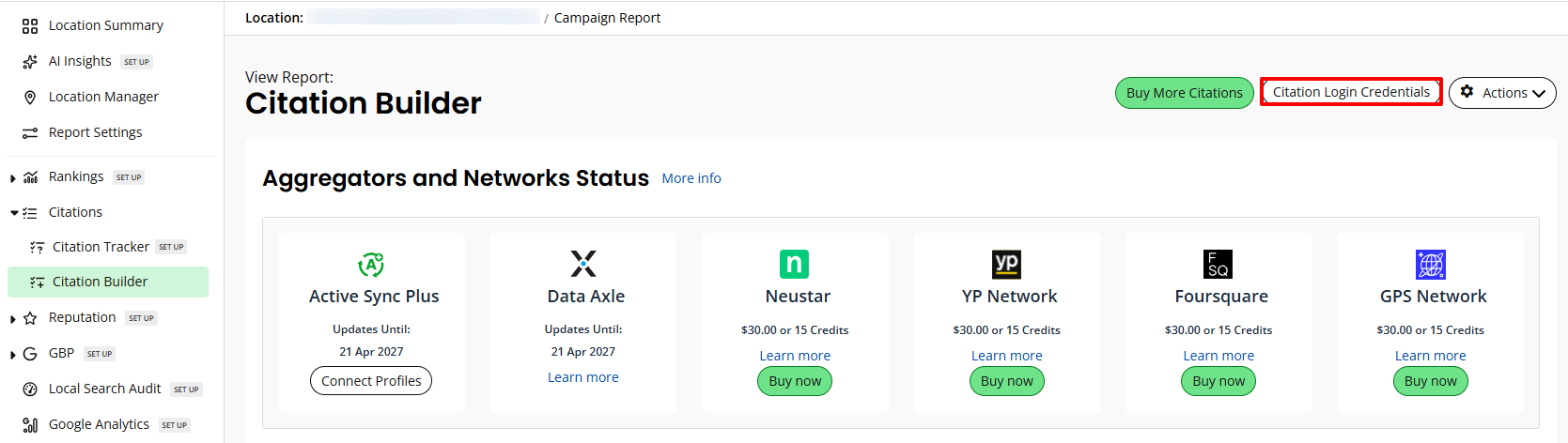1568x443 pixels.
Task: Click the Neustar green logo
Action: 795,264
